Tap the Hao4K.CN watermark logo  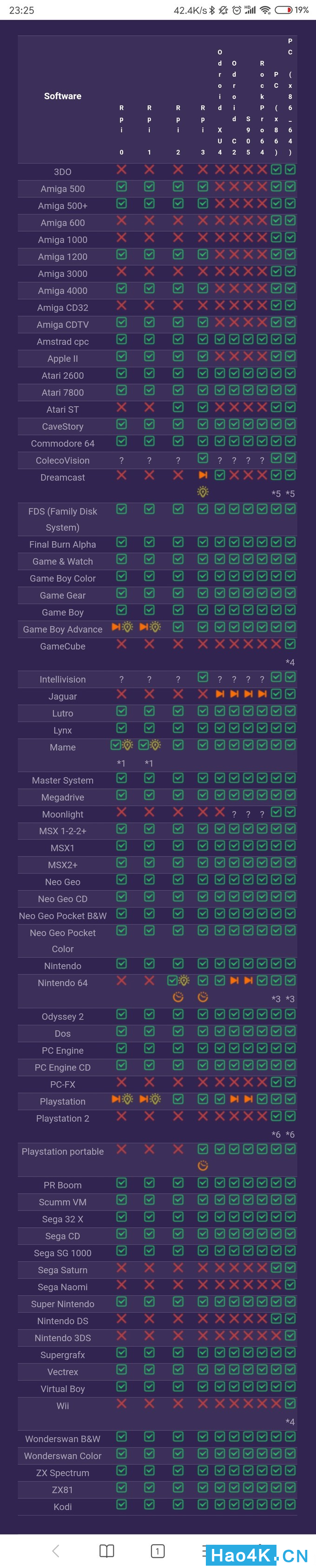click(258, 1555)
